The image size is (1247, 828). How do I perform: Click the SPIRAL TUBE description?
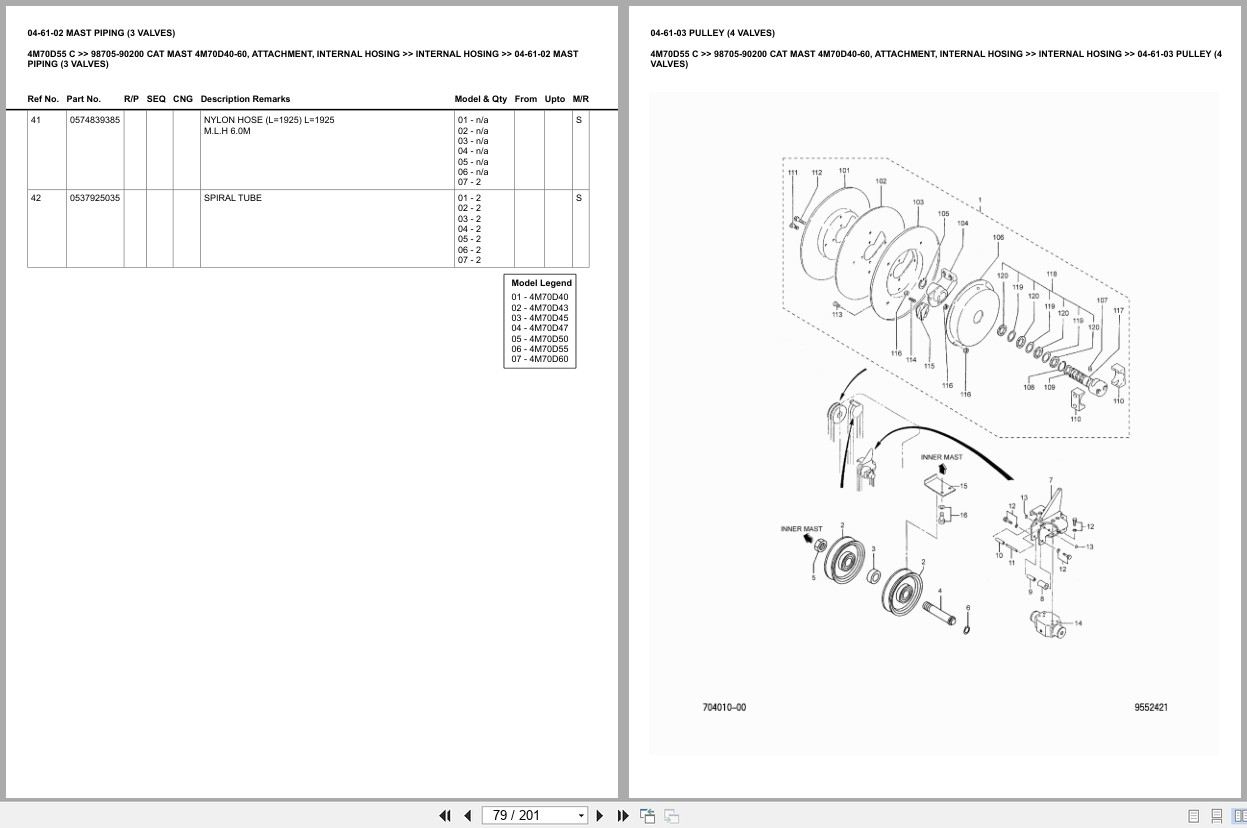click(x=233, y=198)
